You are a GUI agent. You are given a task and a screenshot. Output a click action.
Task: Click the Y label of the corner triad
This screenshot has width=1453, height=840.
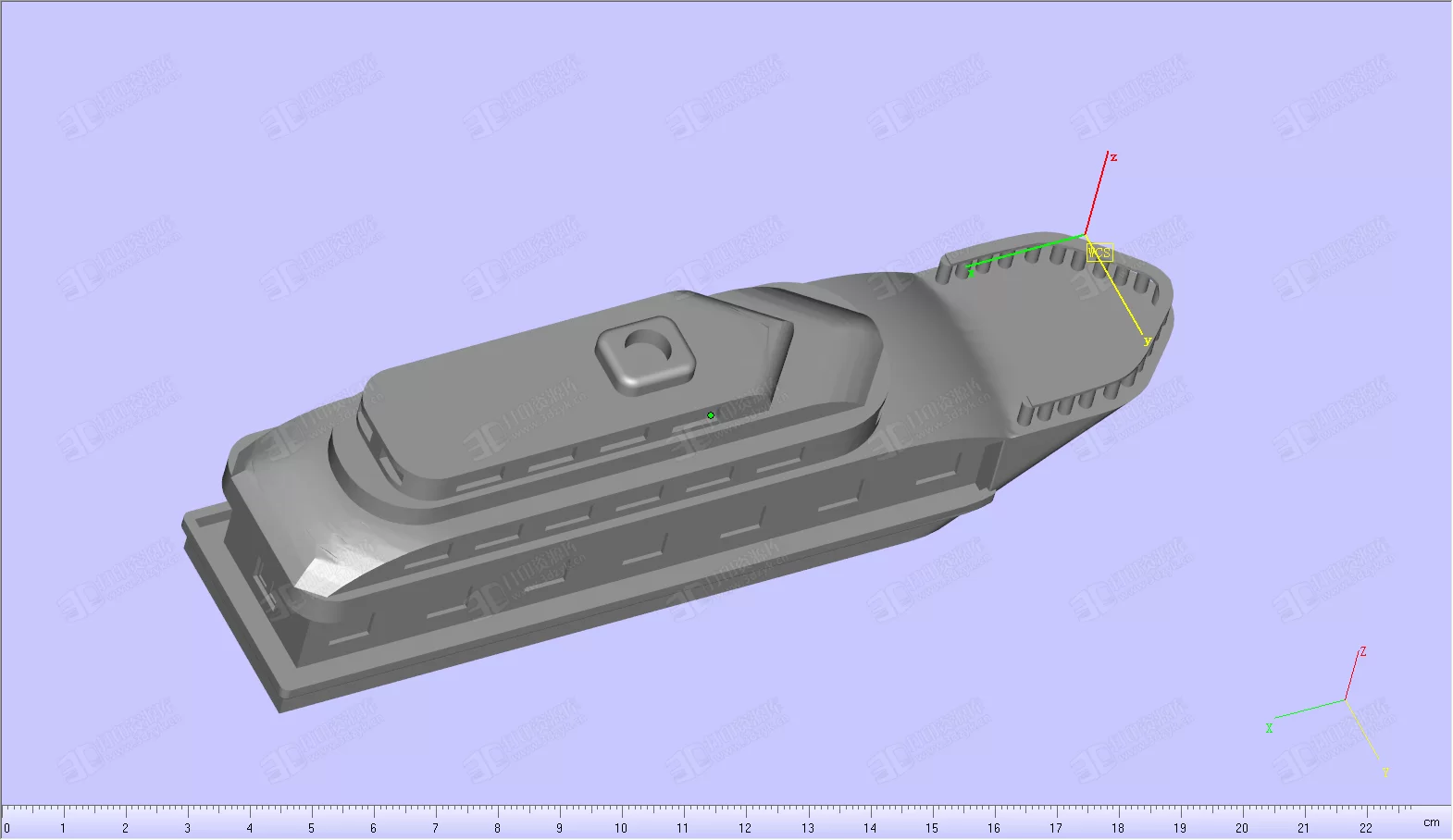pyautogui.click(x=1385, y=772)
